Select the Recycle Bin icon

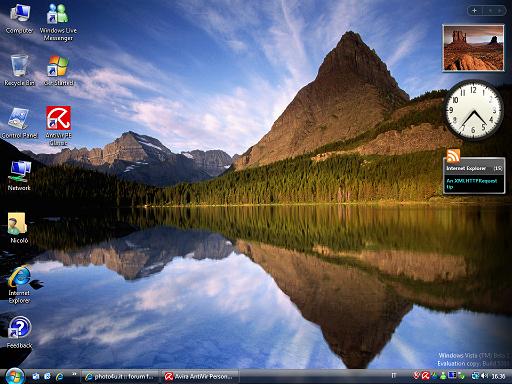[x=19, y=70]
